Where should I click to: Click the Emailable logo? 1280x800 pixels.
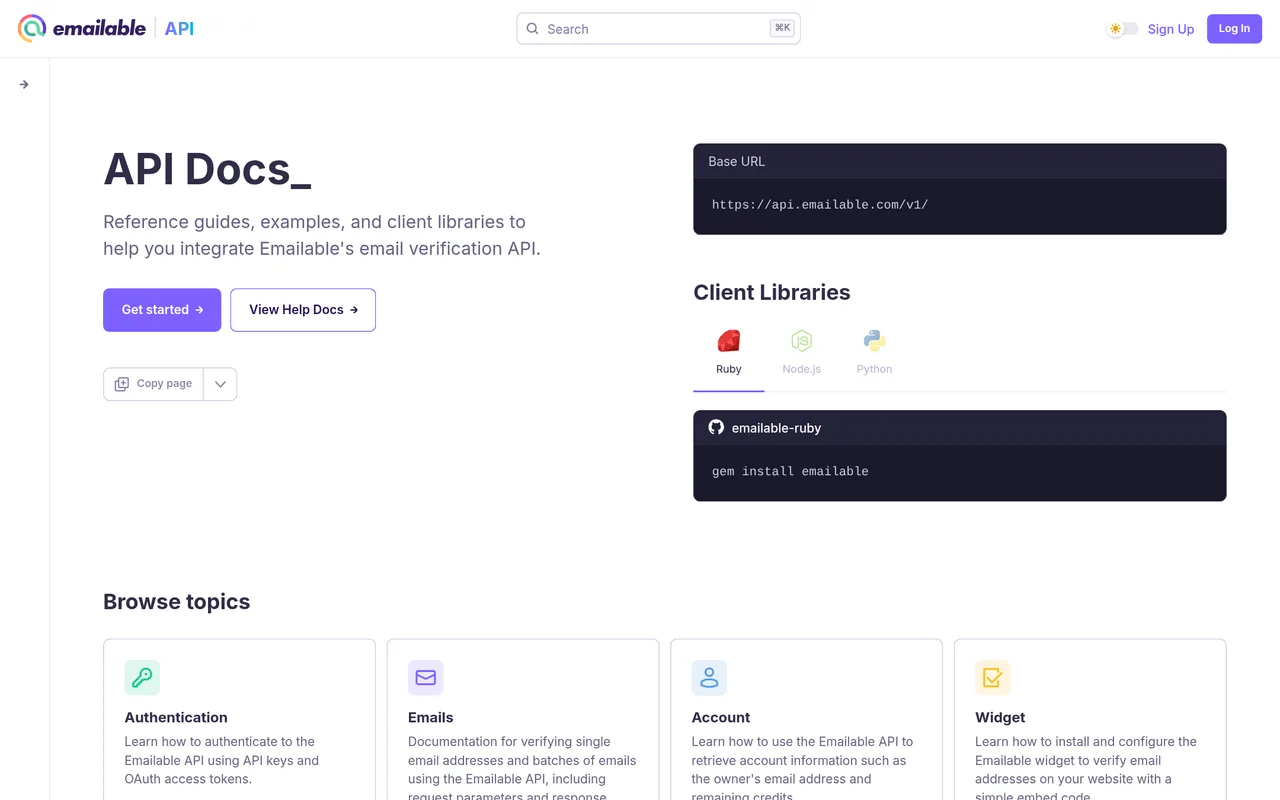point(82,28)
